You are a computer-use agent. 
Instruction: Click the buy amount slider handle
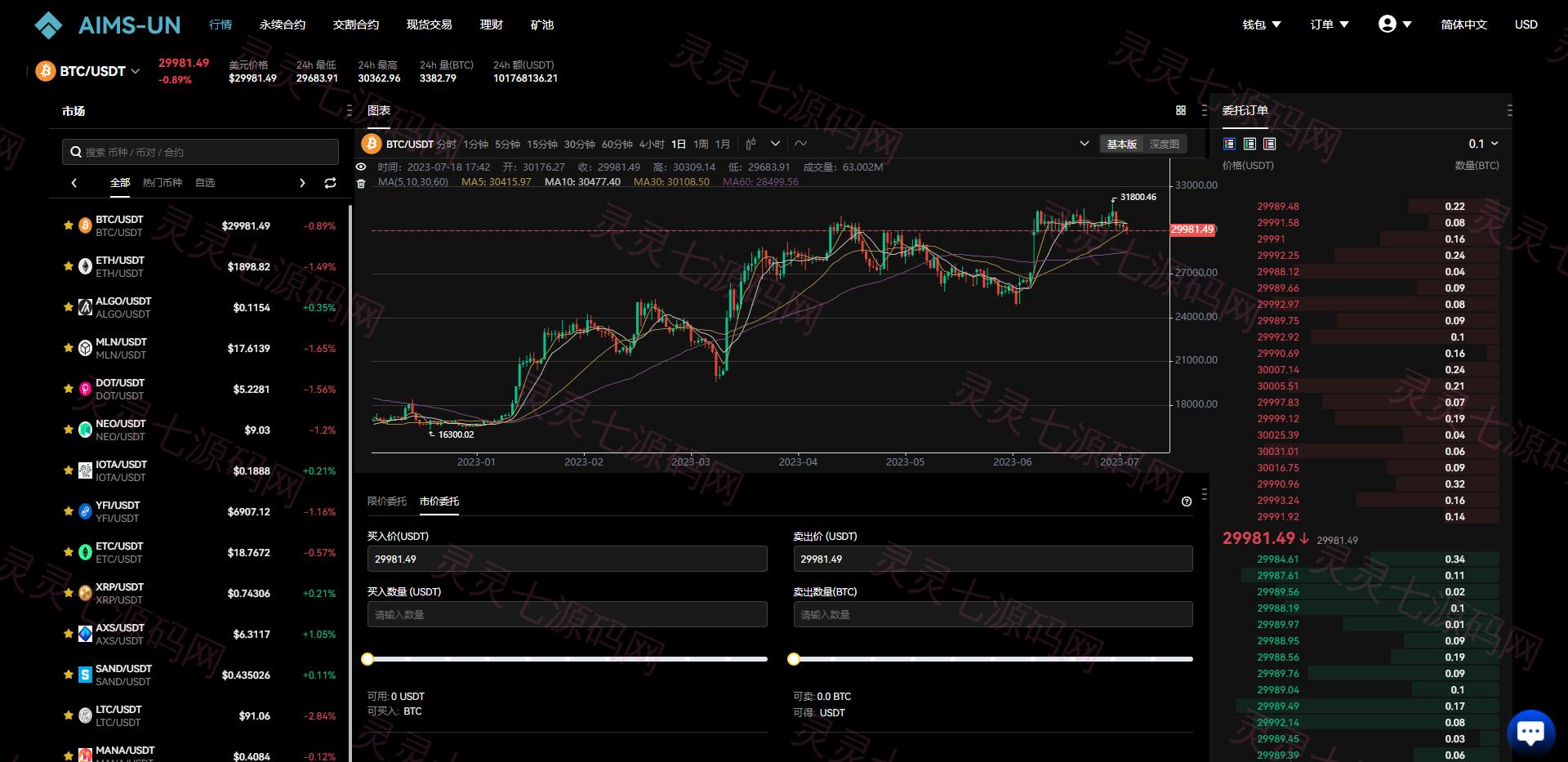click(x=367, y=659)
